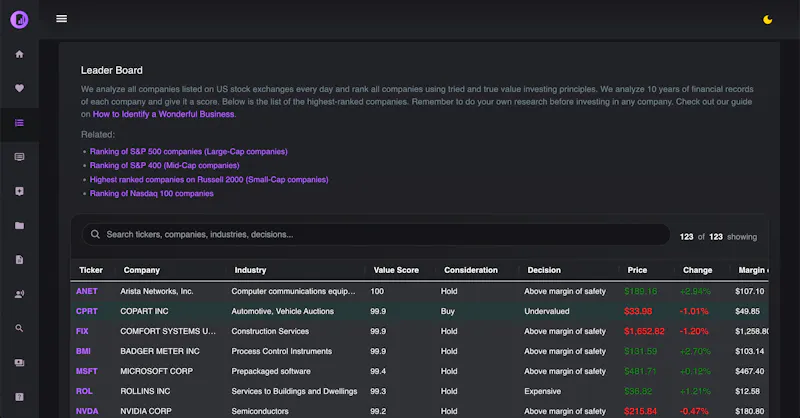The width and height of the screenshot is (800, 418).
Task: Sort by Industry column header
Action: pyautogui.click(x=251, y=270)
